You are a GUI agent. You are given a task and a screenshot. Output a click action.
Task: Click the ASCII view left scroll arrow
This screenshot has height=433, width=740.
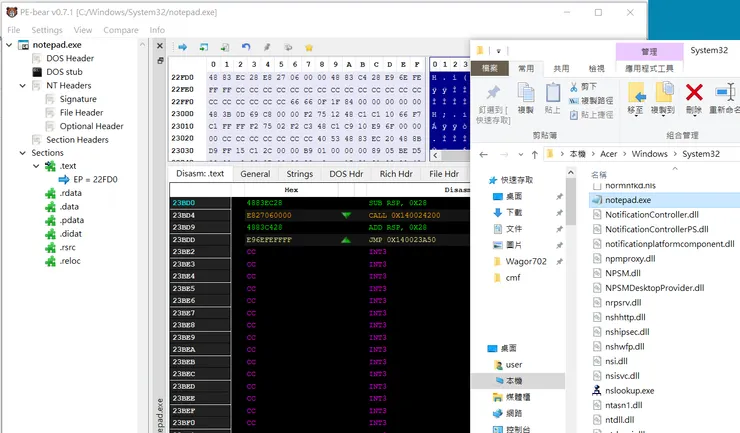coord(435,155)
